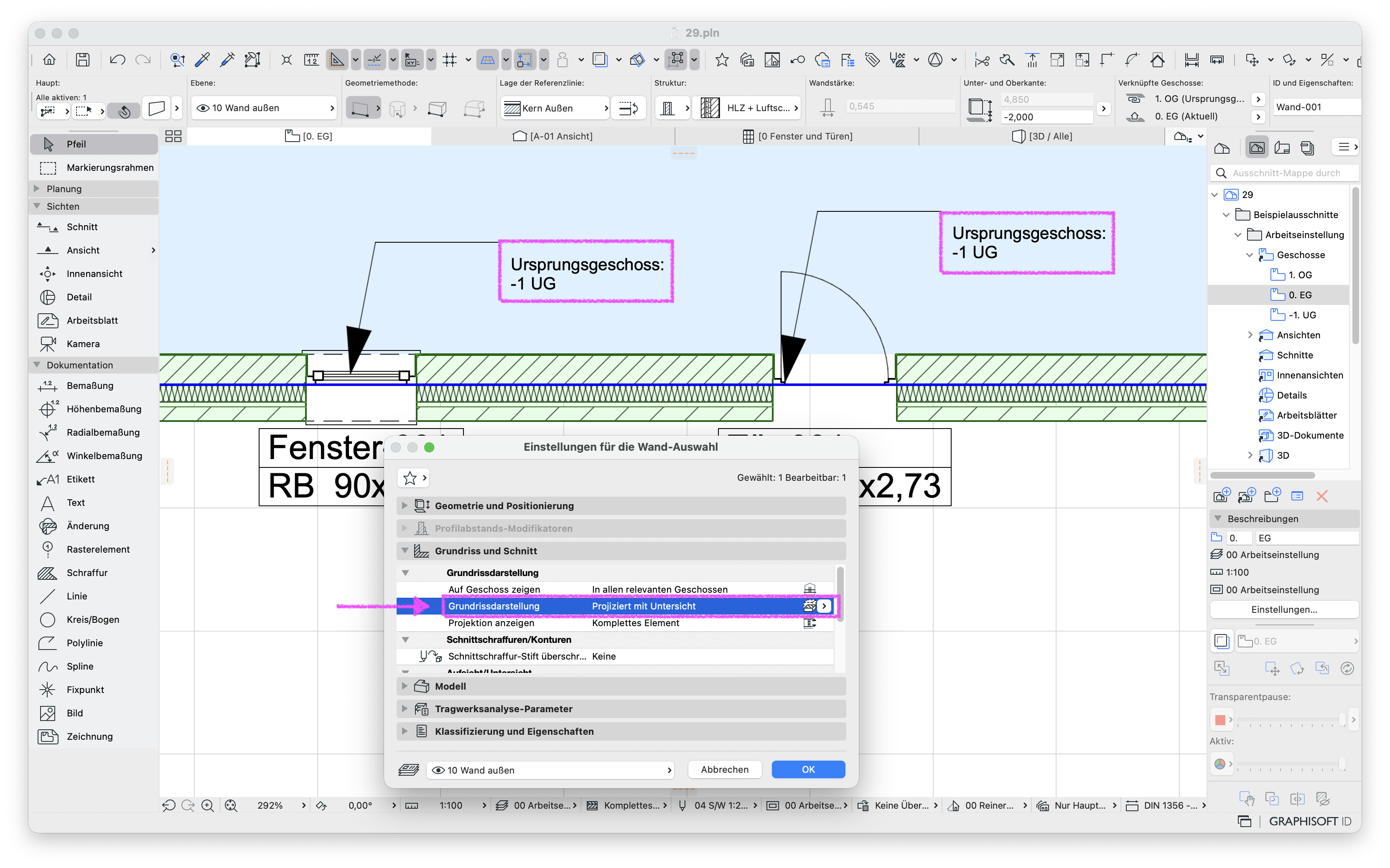Expand the Geometrie und Positionierung section

620,506
